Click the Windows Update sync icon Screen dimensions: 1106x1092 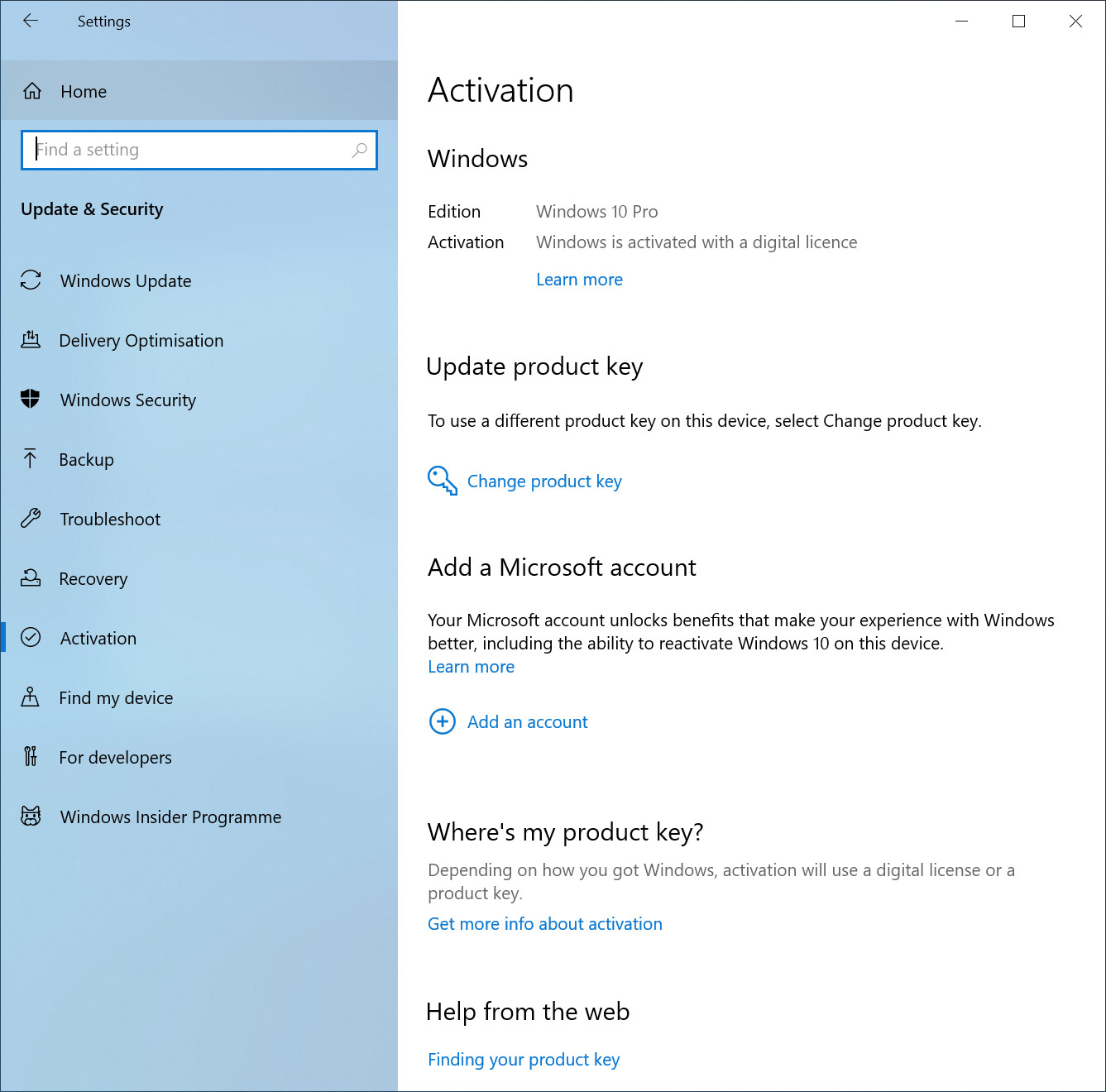pos(31,280)
